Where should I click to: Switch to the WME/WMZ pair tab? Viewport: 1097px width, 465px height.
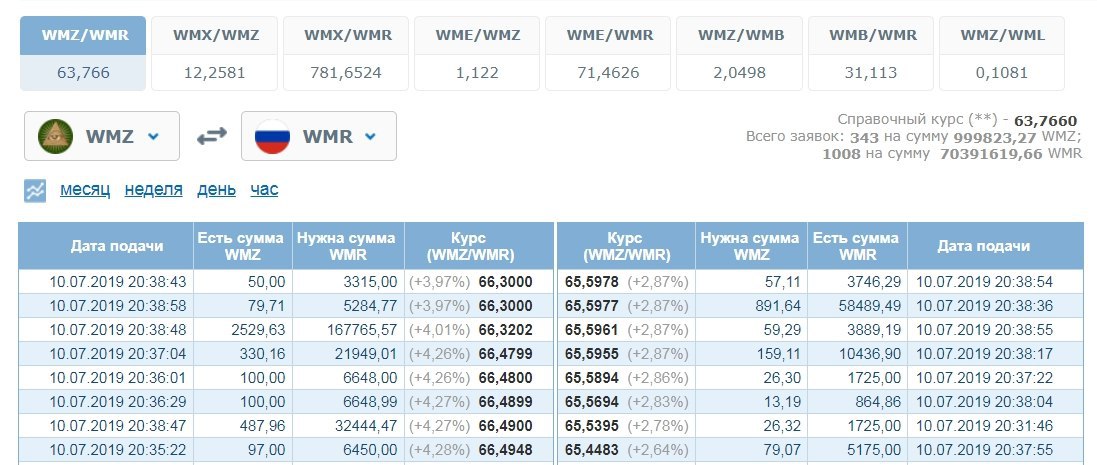(x=477, y=53)
